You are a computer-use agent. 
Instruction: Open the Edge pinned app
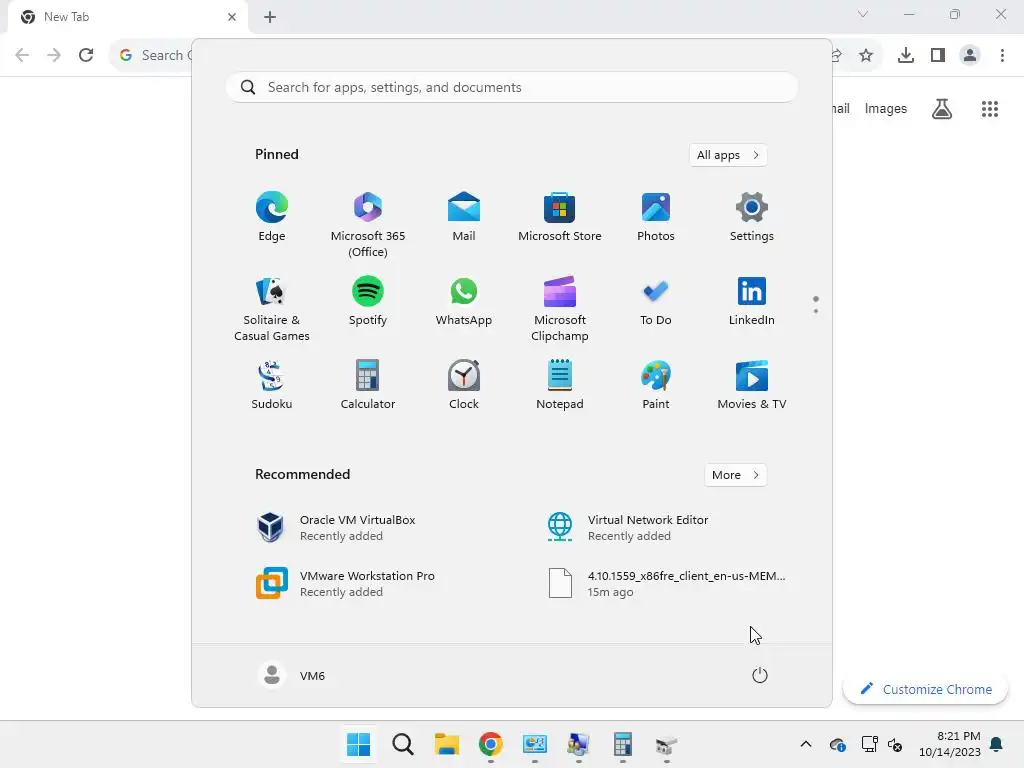[272, 216]
